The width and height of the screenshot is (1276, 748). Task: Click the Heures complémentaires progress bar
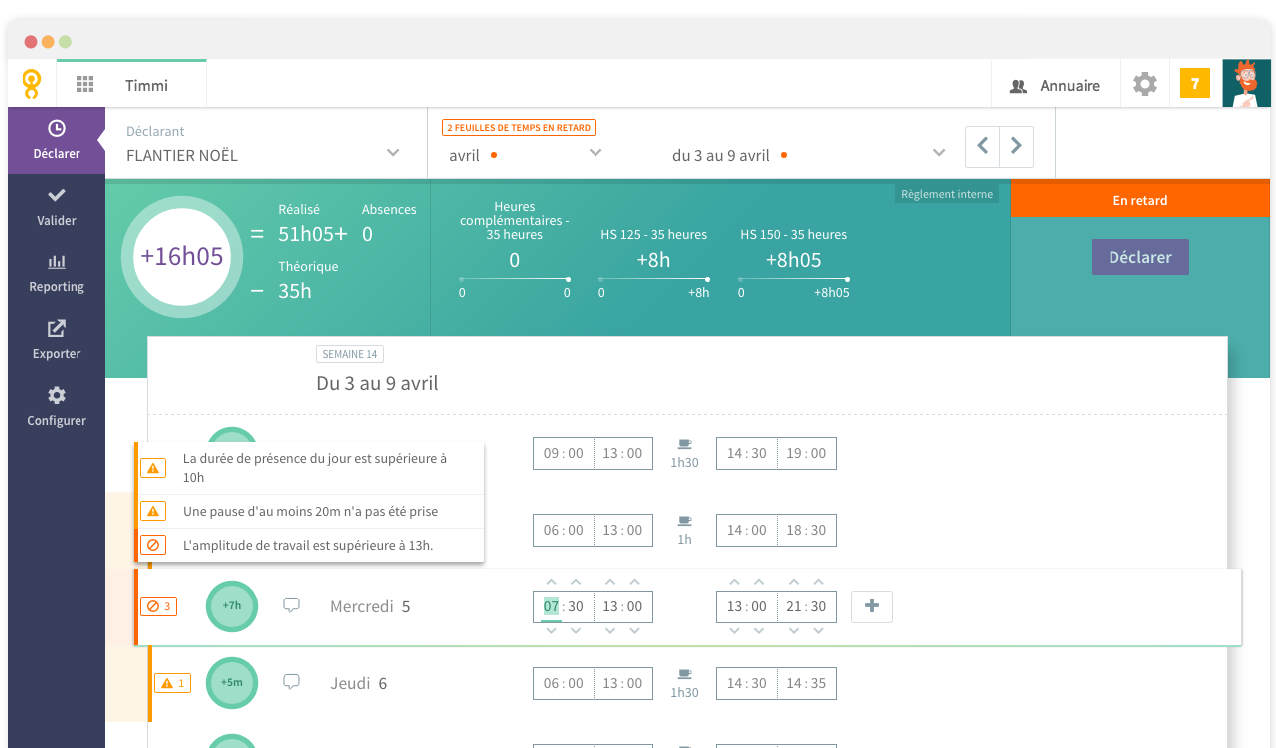click(x=514, y=279)
